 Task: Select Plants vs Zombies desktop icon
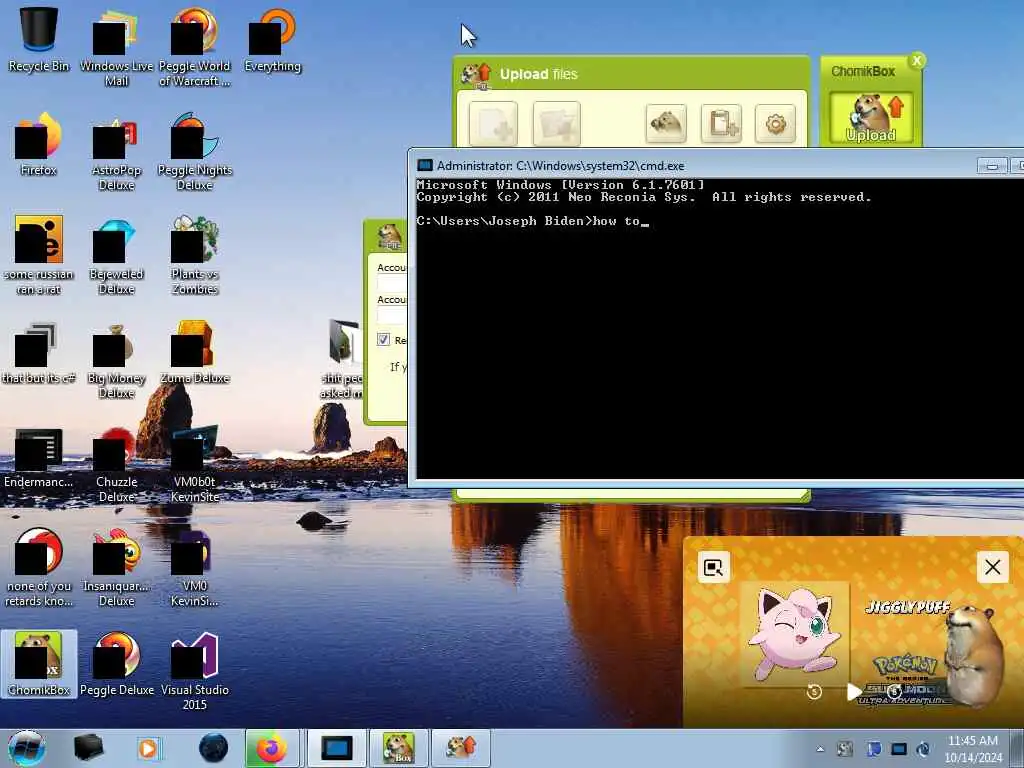pos(195,255)
